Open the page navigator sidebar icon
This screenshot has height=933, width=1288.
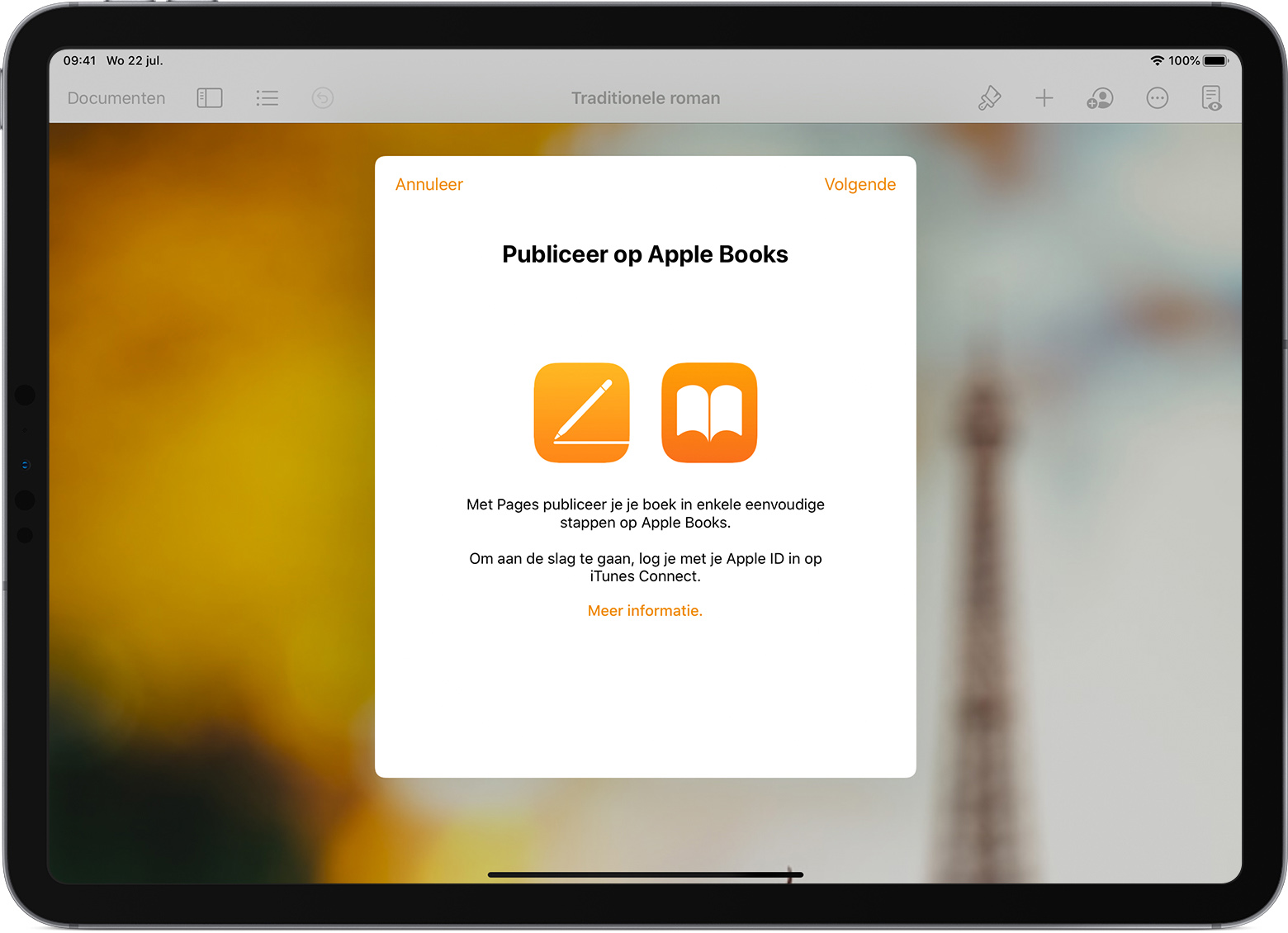[x=209, y=97]
